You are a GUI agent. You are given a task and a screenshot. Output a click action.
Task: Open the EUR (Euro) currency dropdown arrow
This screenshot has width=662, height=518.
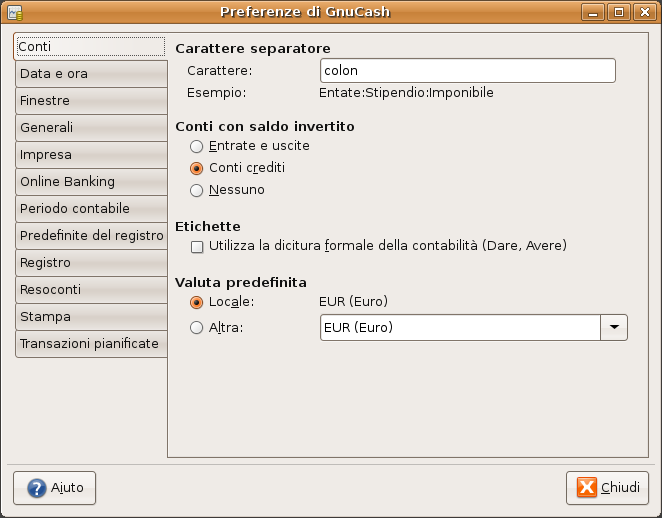(x=614, y=327)
